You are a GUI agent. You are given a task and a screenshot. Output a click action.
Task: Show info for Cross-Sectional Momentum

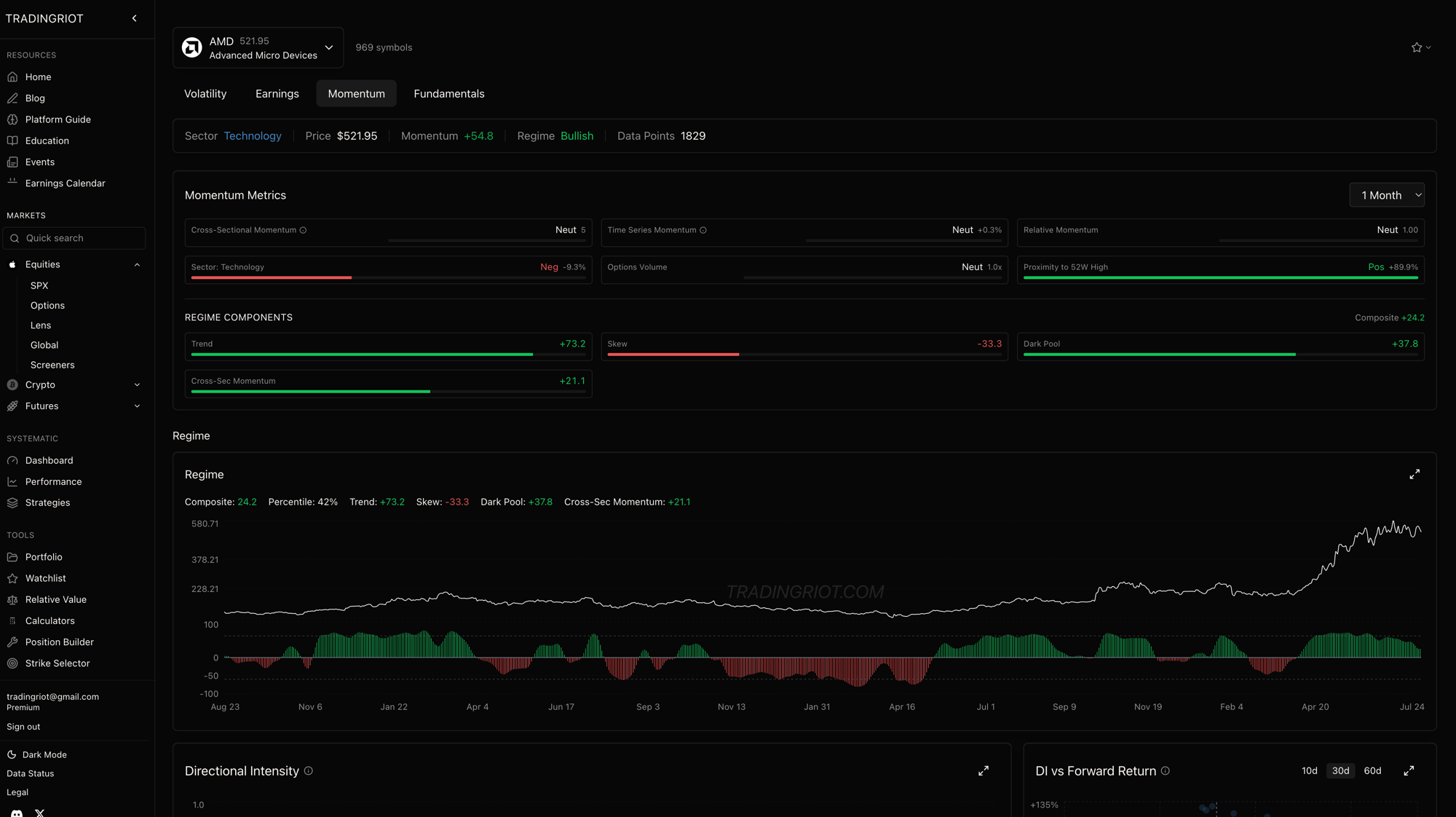coord(303,230)
